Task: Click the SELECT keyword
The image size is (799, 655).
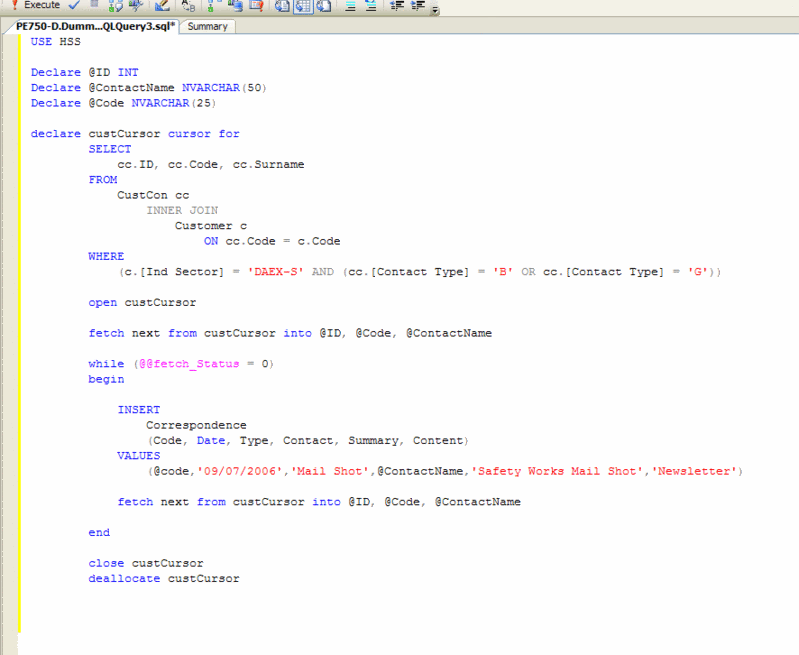Action: [110, 149]
